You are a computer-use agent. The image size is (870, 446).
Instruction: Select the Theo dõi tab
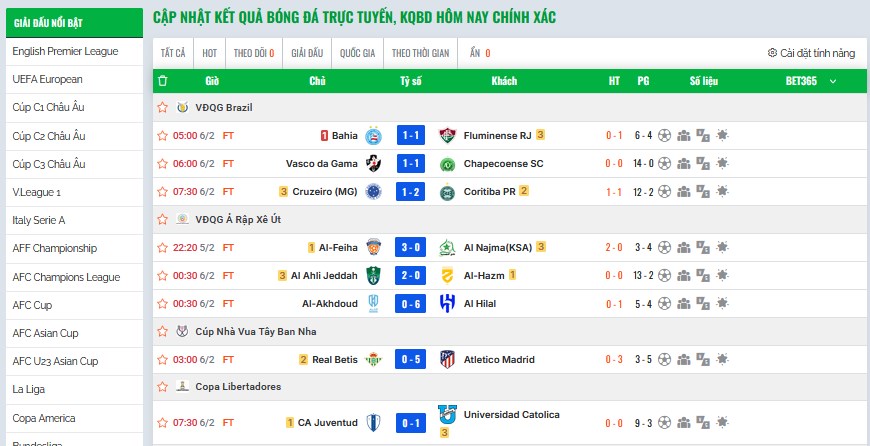tap(254, 53)
